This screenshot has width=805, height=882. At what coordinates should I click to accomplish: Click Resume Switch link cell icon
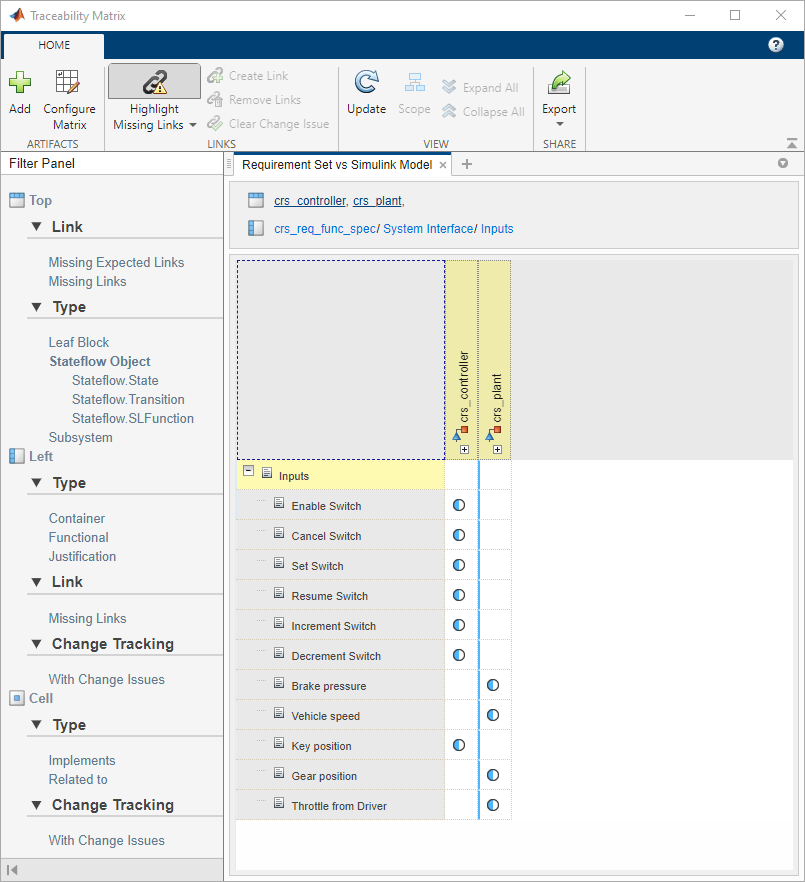click(x=459, y=595)
